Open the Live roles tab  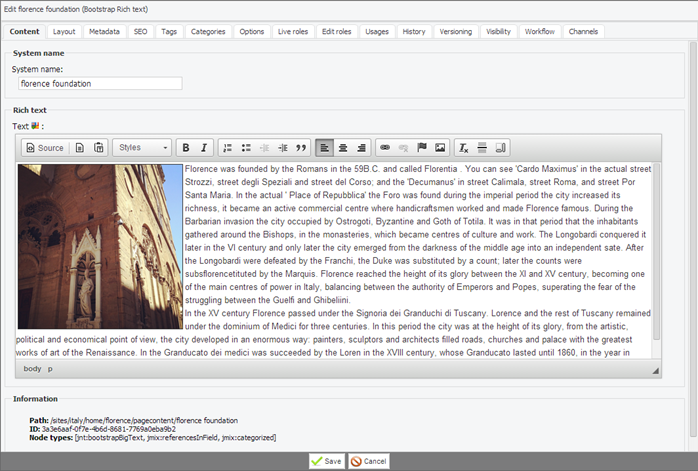293,32
